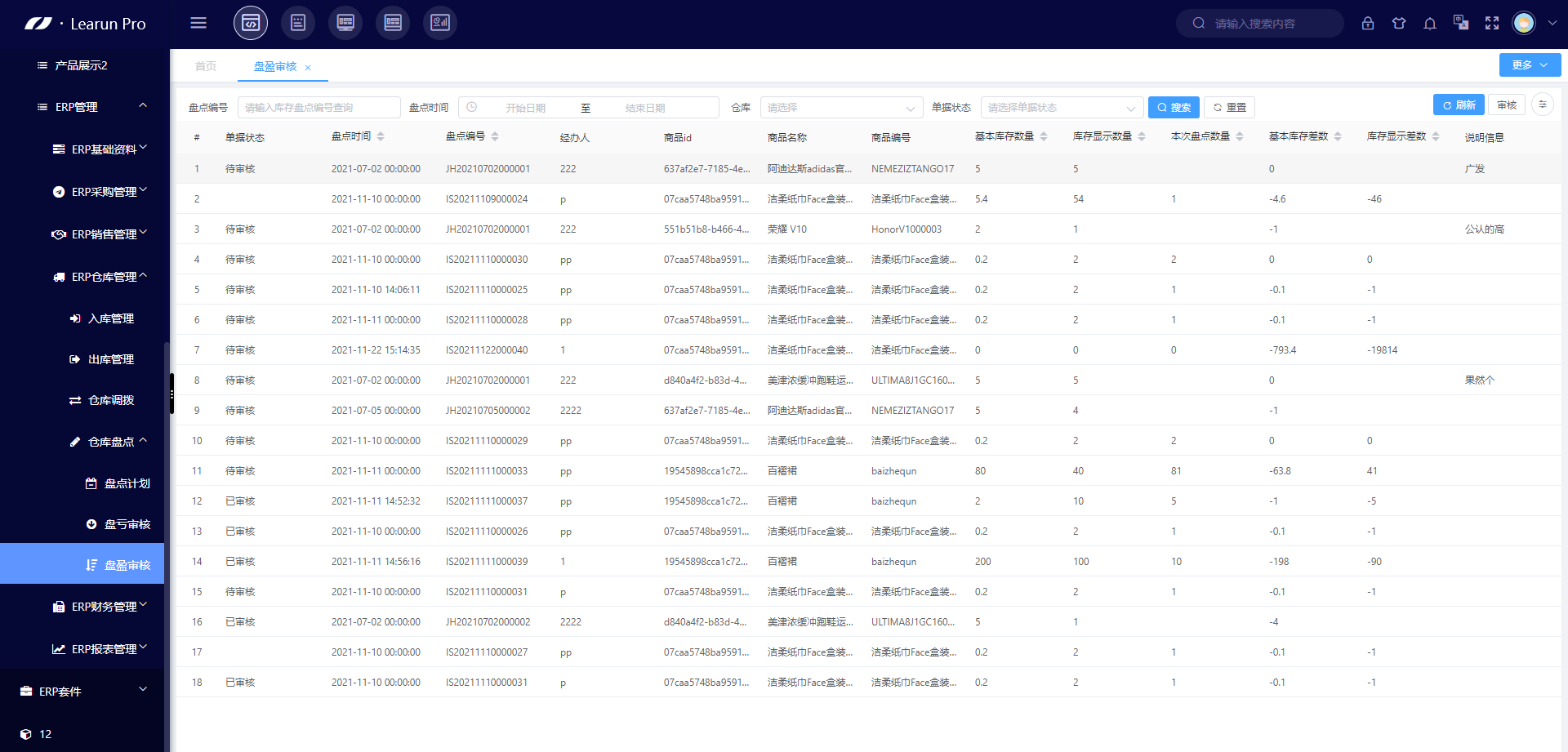Toggle fullscreen mode icon

pyautogui.click(x=1492, y=23)
